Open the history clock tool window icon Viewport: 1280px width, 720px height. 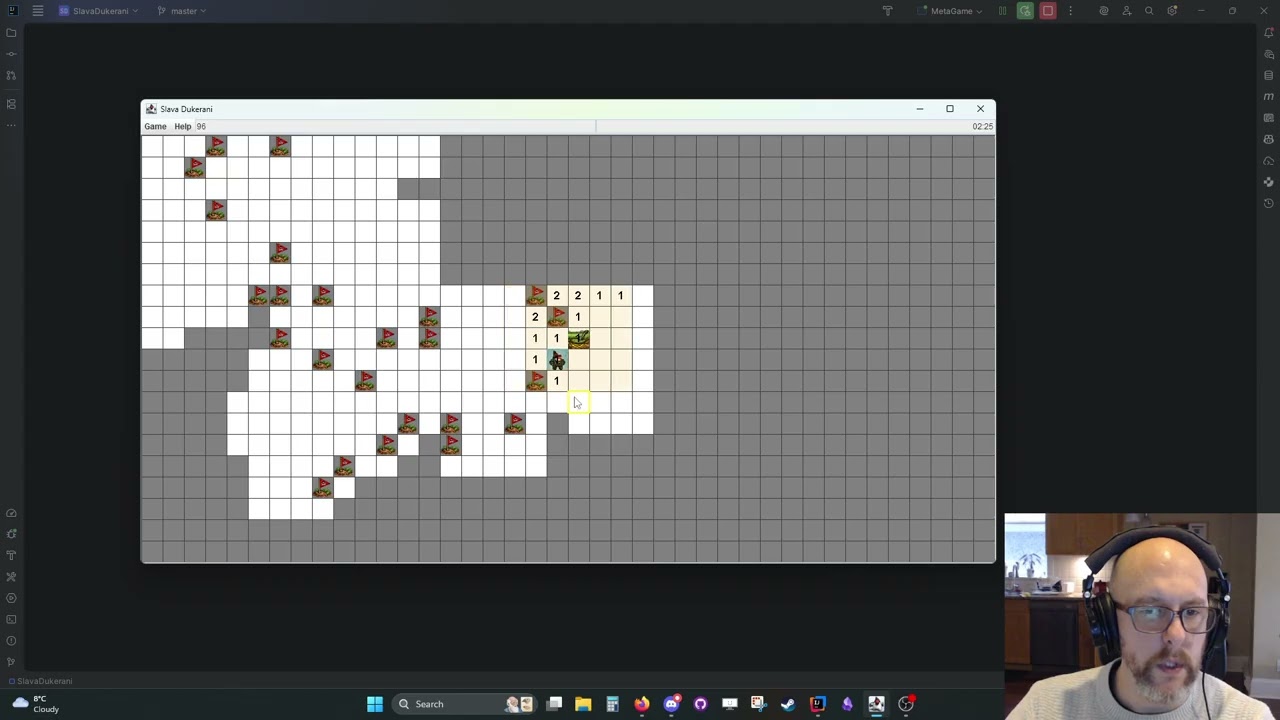click(x=1269, y=203)
